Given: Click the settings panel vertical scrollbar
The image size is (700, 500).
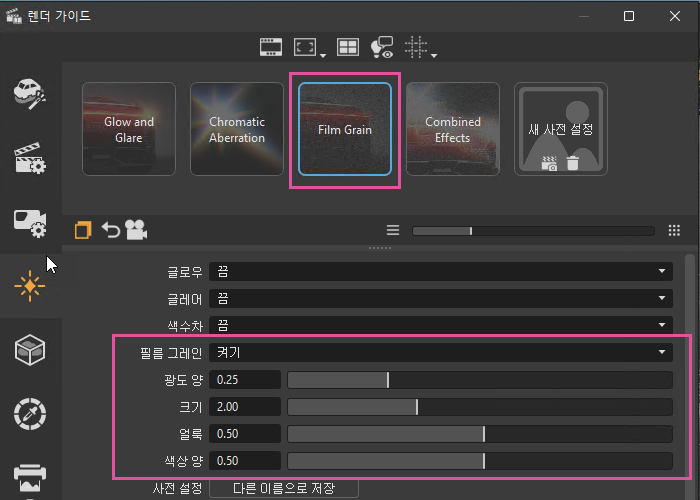Looking at the screenshot, I should pos(690,375).
